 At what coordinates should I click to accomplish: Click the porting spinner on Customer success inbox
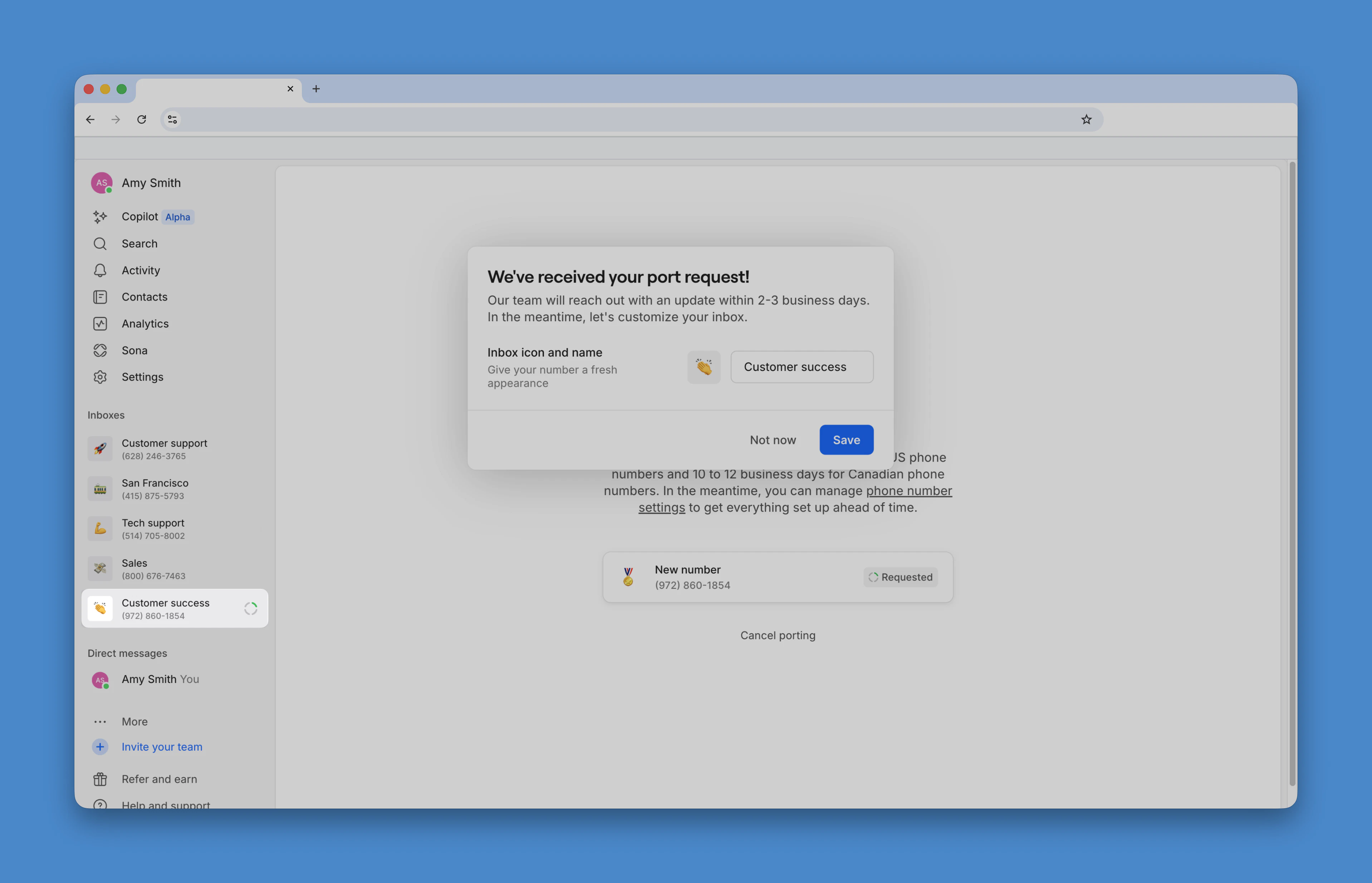coord(250,608)
